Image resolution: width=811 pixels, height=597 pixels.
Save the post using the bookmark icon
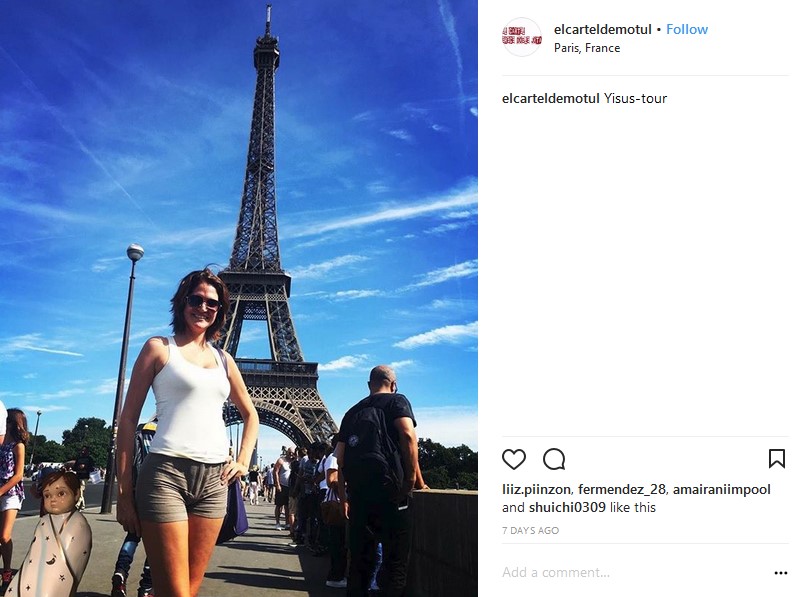777,459
